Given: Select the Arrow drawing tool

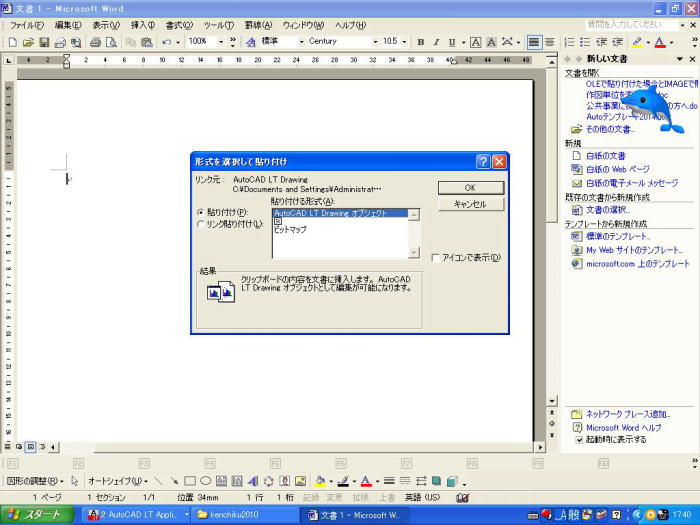Looking at the screenshot, I should (x=174, y=481).
